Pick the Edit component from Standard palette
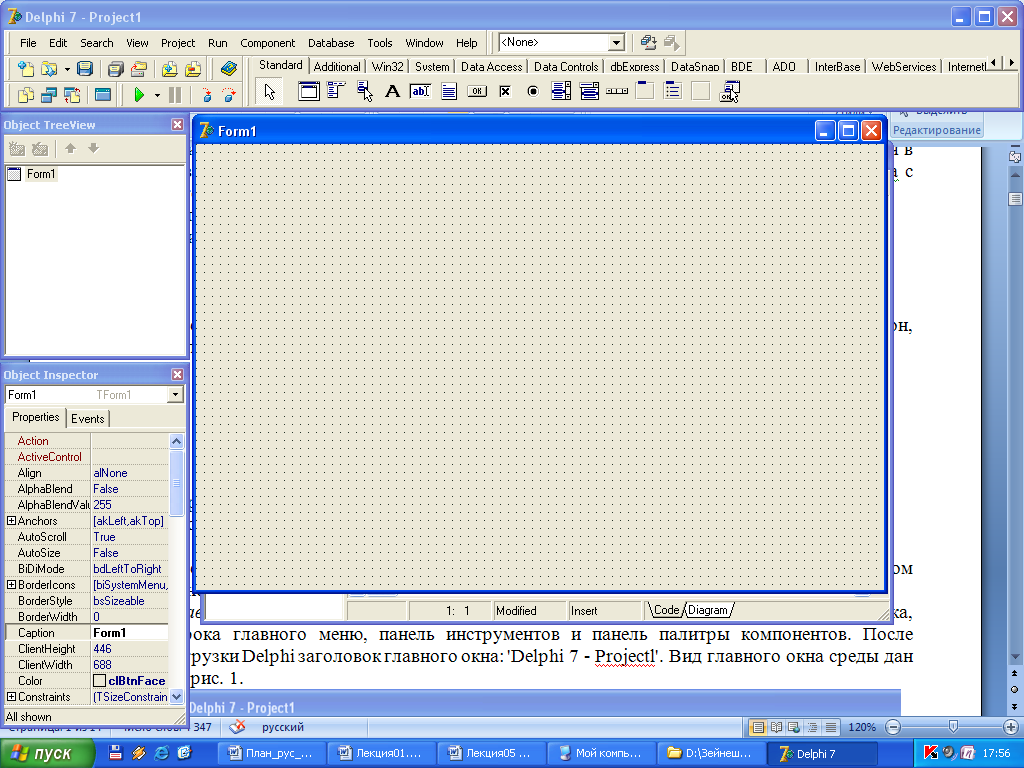Viewport: 1024px width, 768px height. [420, 92]
